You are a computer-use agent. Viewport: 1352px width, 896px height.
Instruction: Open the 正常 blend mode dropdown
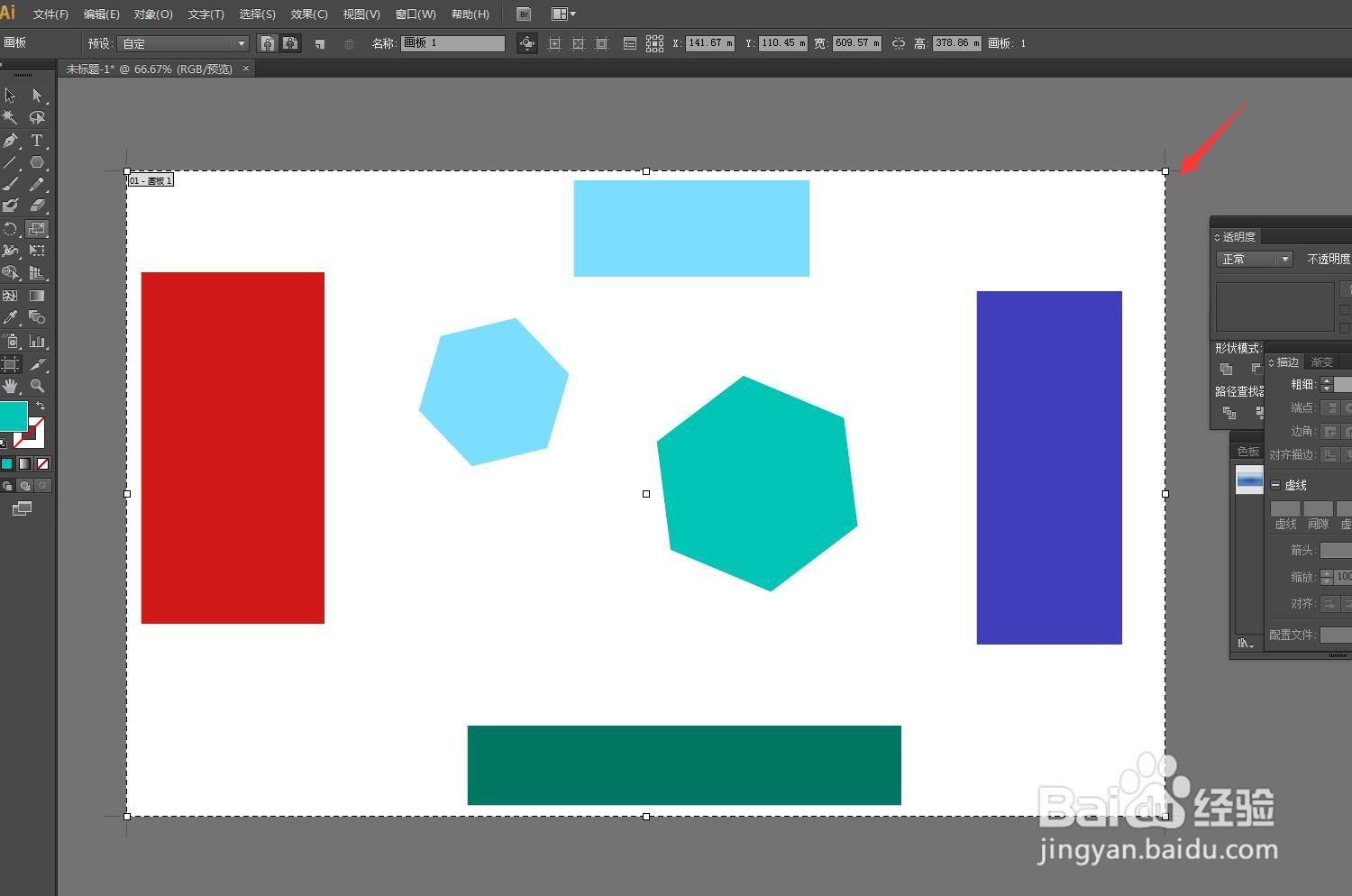pyautogui.click(x=1255, y=259)
